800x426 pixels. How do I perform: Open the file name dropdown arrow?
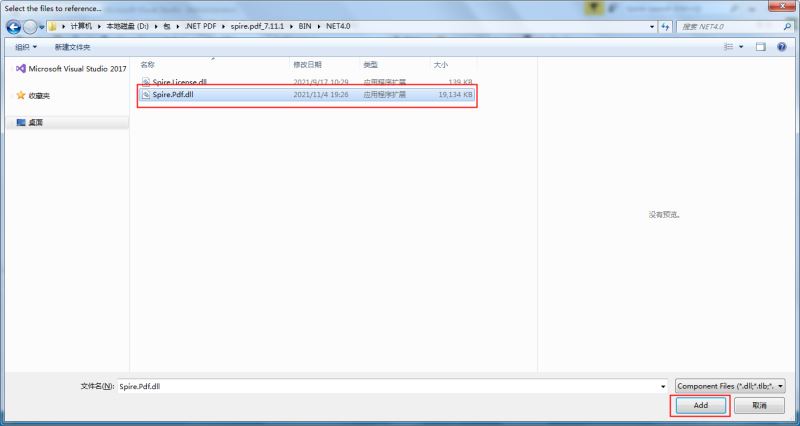pos(663,386)
